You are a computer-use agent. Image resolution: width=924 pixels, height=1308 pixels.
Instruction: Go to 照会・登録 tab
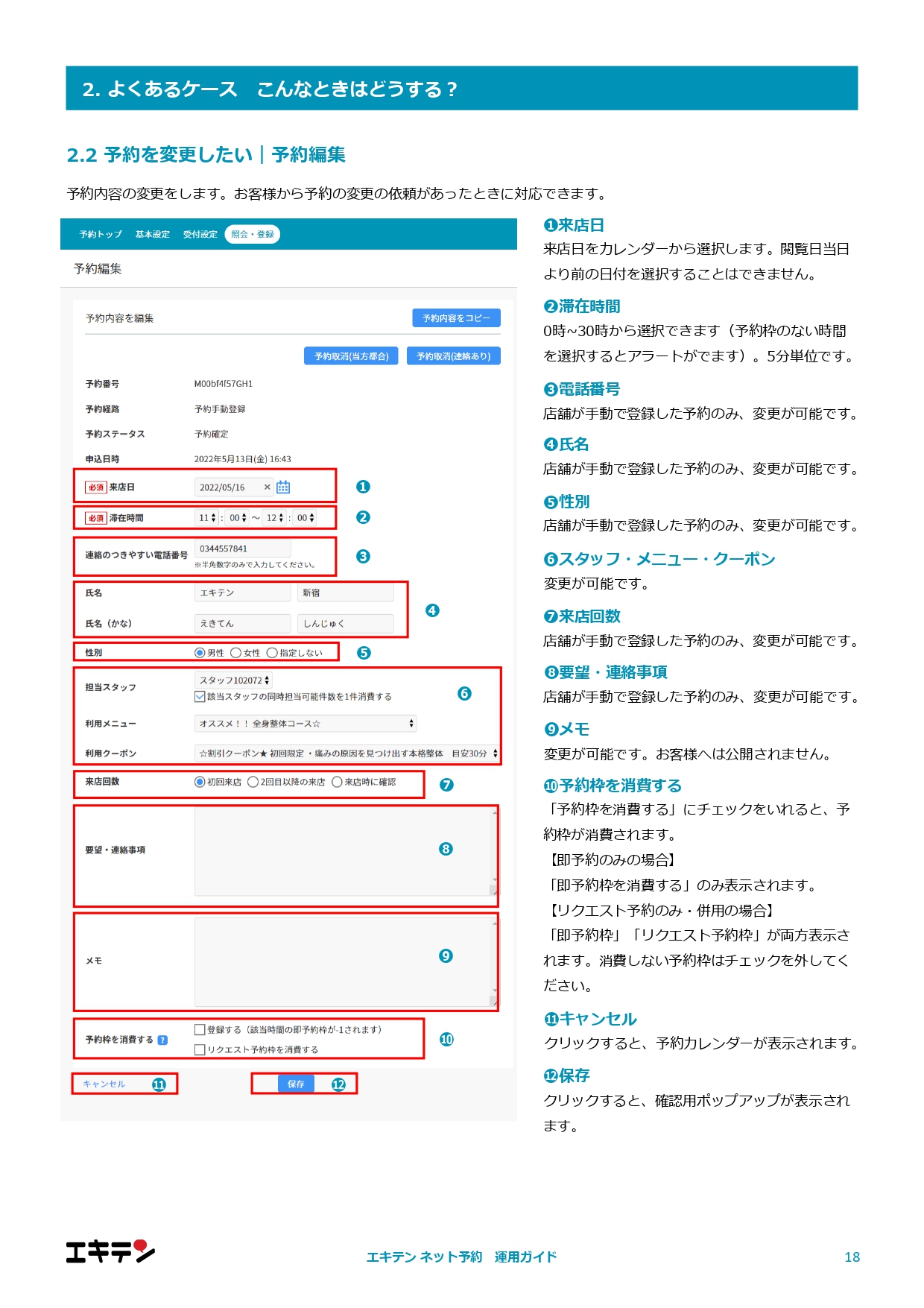point(253,234)
